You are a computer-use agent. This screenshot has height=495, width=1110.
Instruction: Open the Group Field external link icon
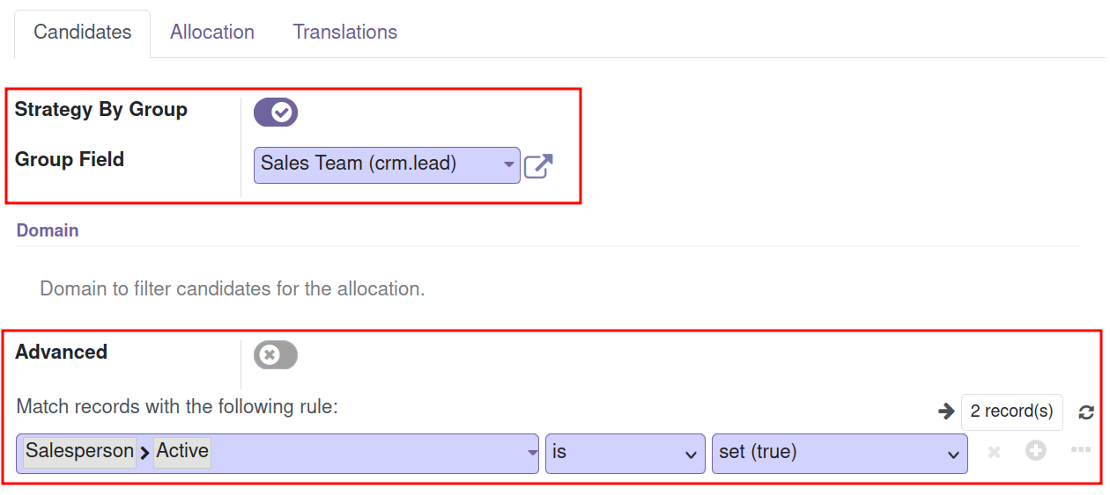pos(538,166)
